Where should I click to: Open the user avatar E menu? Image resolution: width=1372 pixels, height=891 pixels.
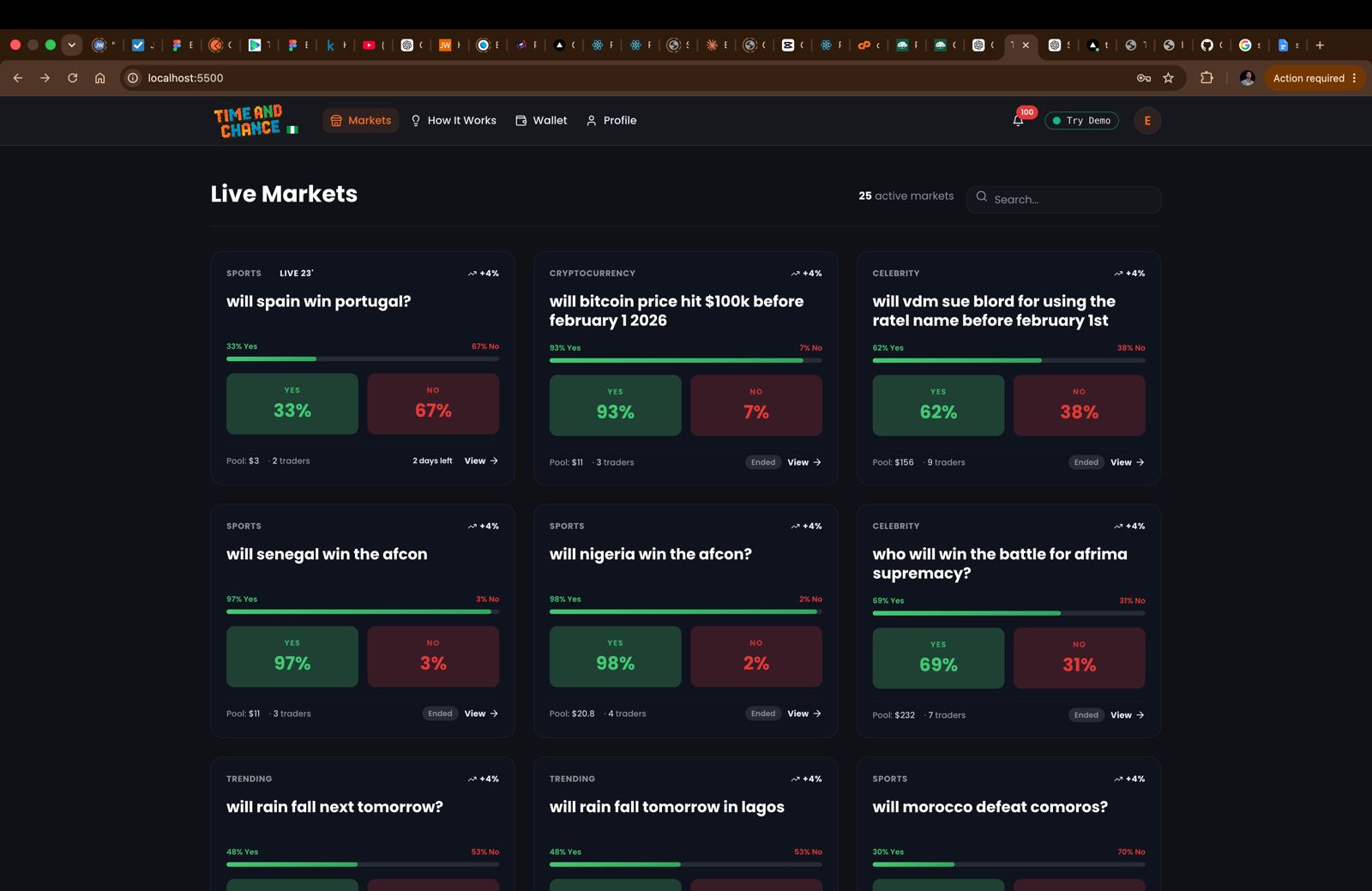(x=1147, y=121)
